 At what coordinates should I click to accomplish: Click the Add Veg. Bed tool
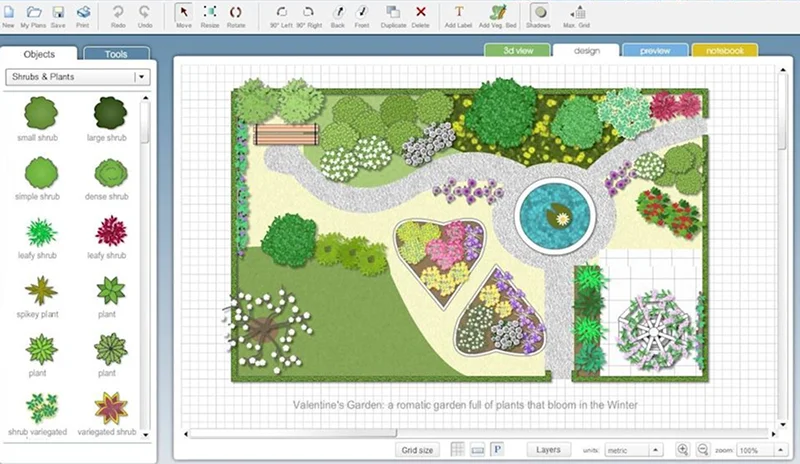tap(497, 14)
